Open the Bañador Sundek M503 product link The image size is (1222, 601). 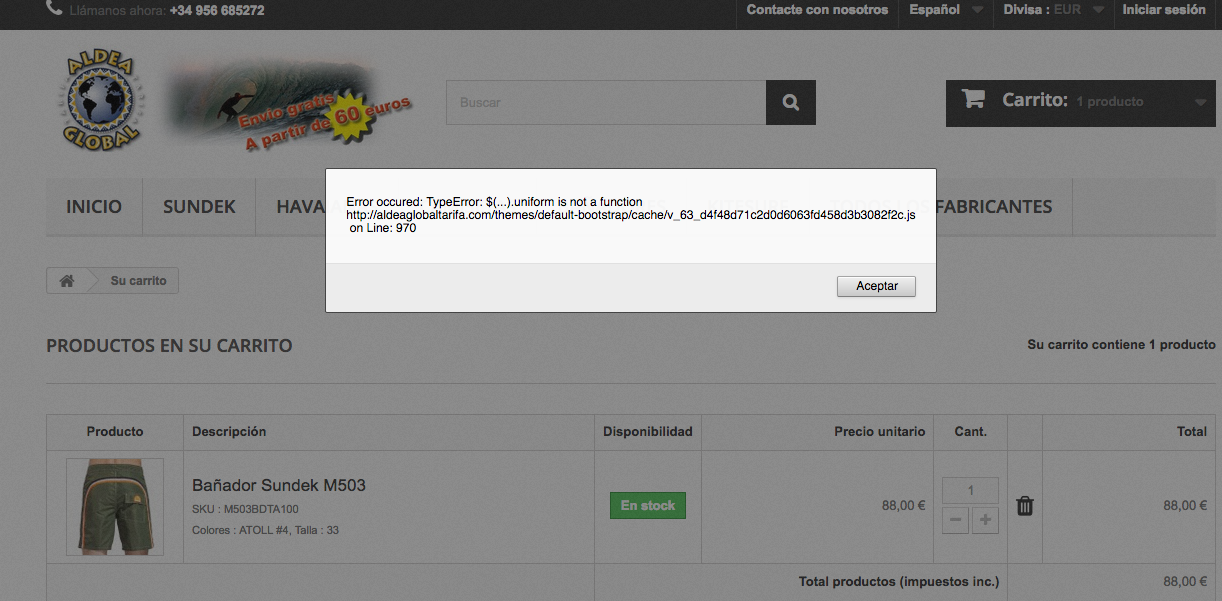[x=279, y=485]
